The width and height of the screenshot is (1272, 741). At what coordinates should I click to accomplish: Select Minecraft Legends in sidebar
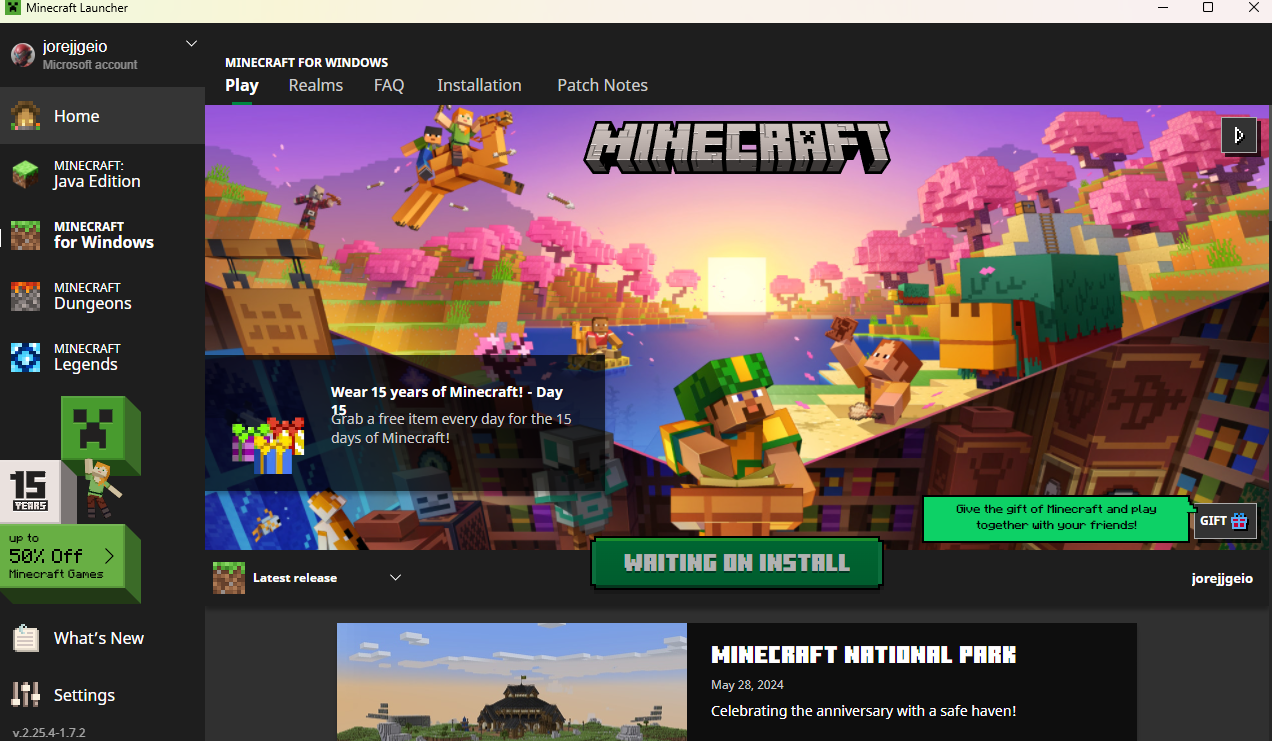click(x=102, y=357)
